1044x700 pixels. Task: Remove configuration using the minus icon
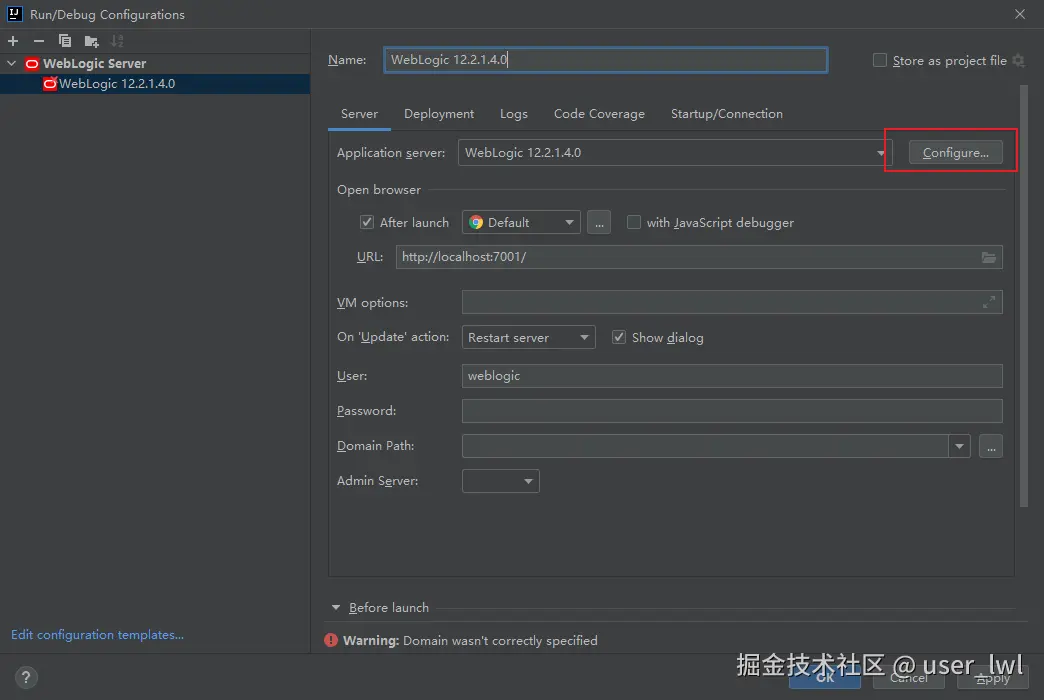point(39,41)
